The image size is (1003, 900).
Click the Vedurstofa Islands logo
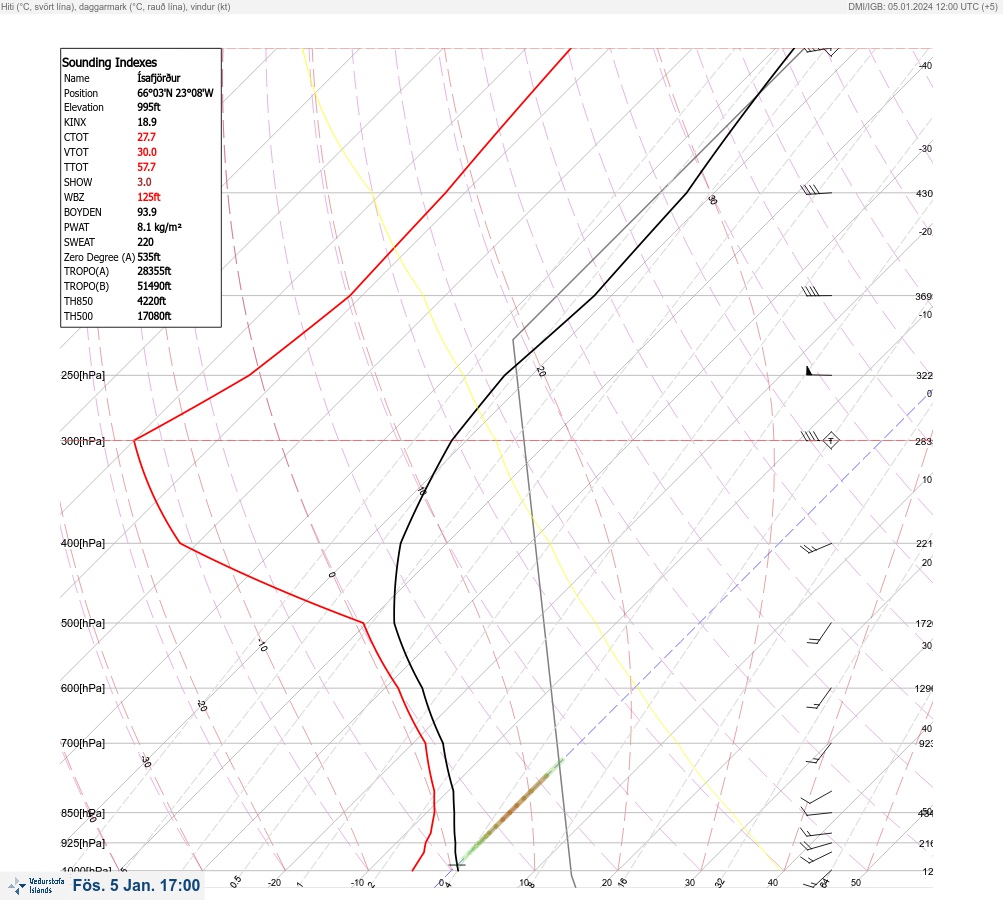(36, 886)
